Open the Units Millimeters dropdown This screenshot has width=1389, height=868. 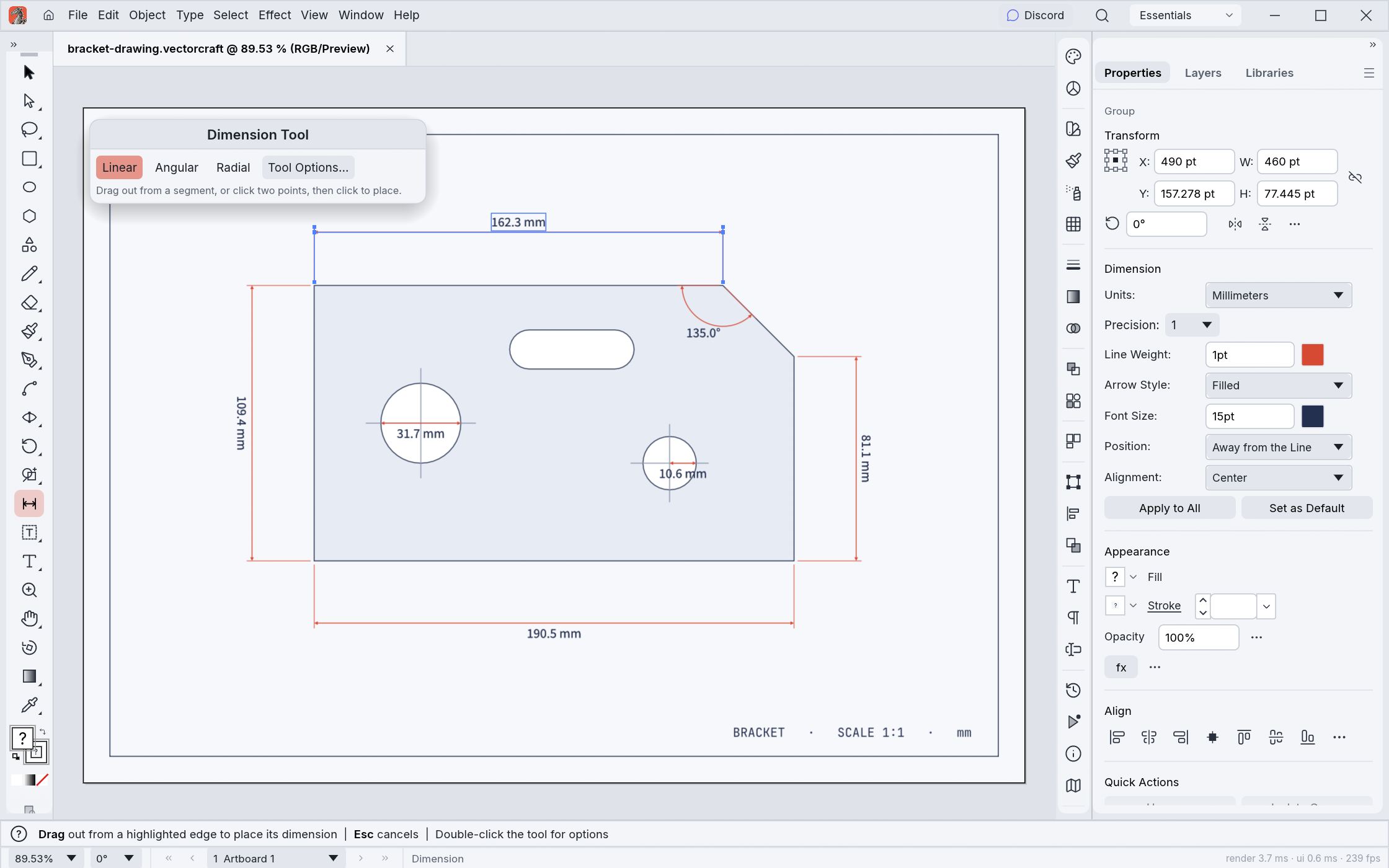1279,295
